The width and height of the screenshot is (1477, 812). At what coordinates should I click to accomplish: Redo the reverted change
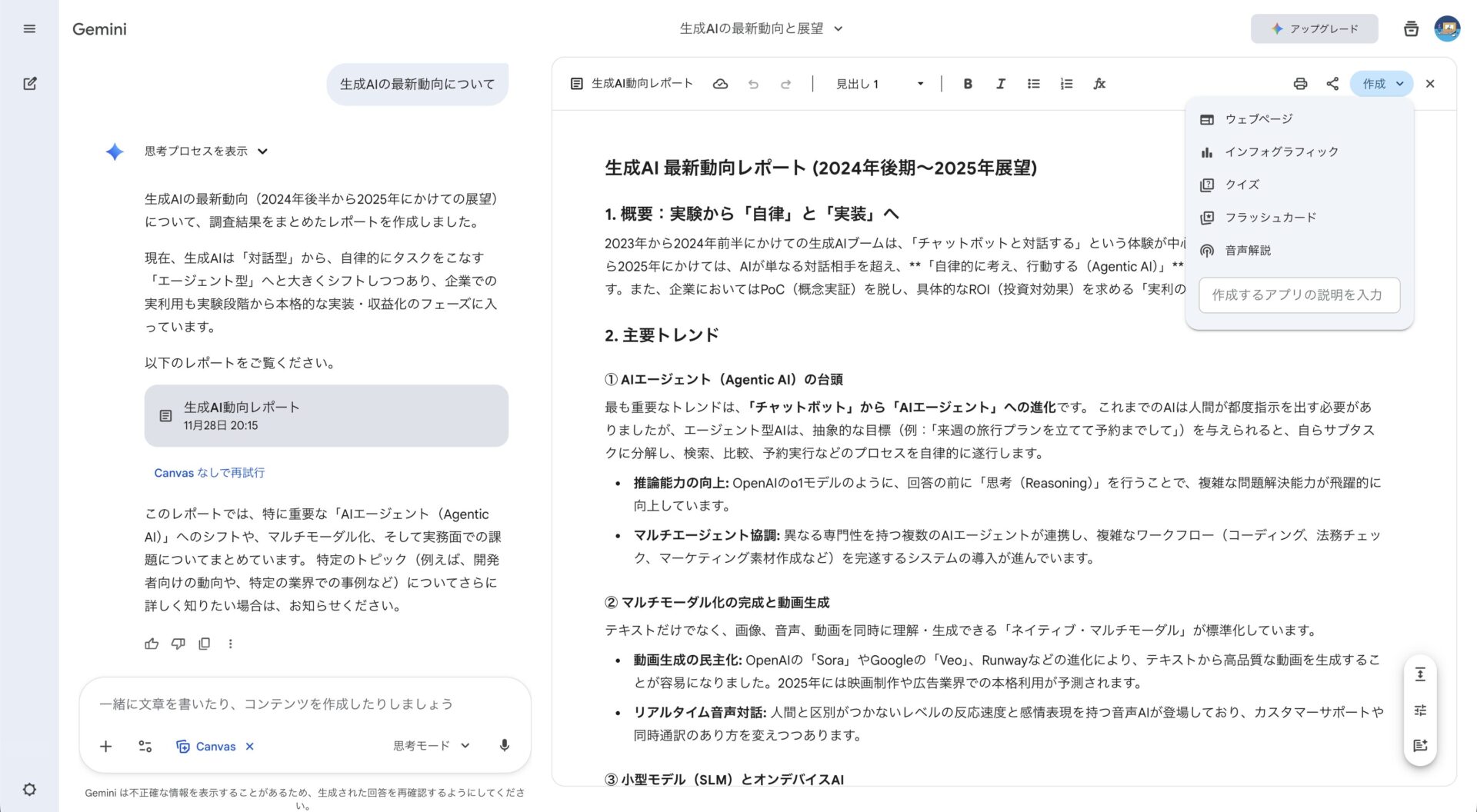tap(785, 84)
